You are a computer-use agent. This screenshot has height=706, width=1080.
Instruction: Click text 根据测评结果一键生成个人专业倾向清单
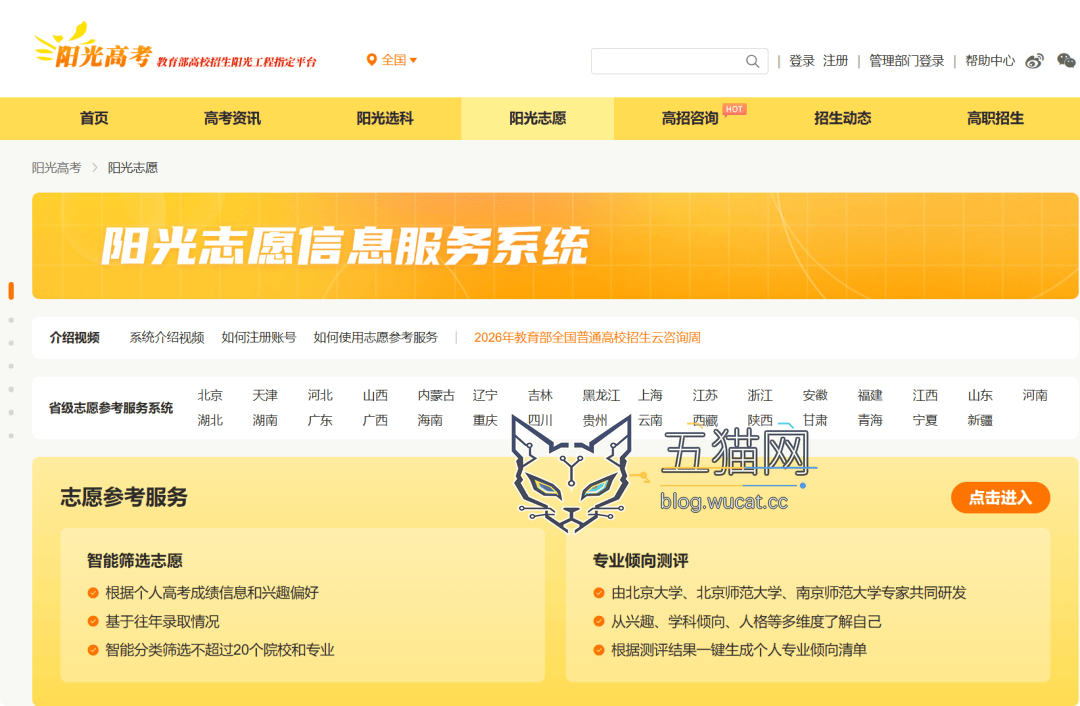pos(739,650)
